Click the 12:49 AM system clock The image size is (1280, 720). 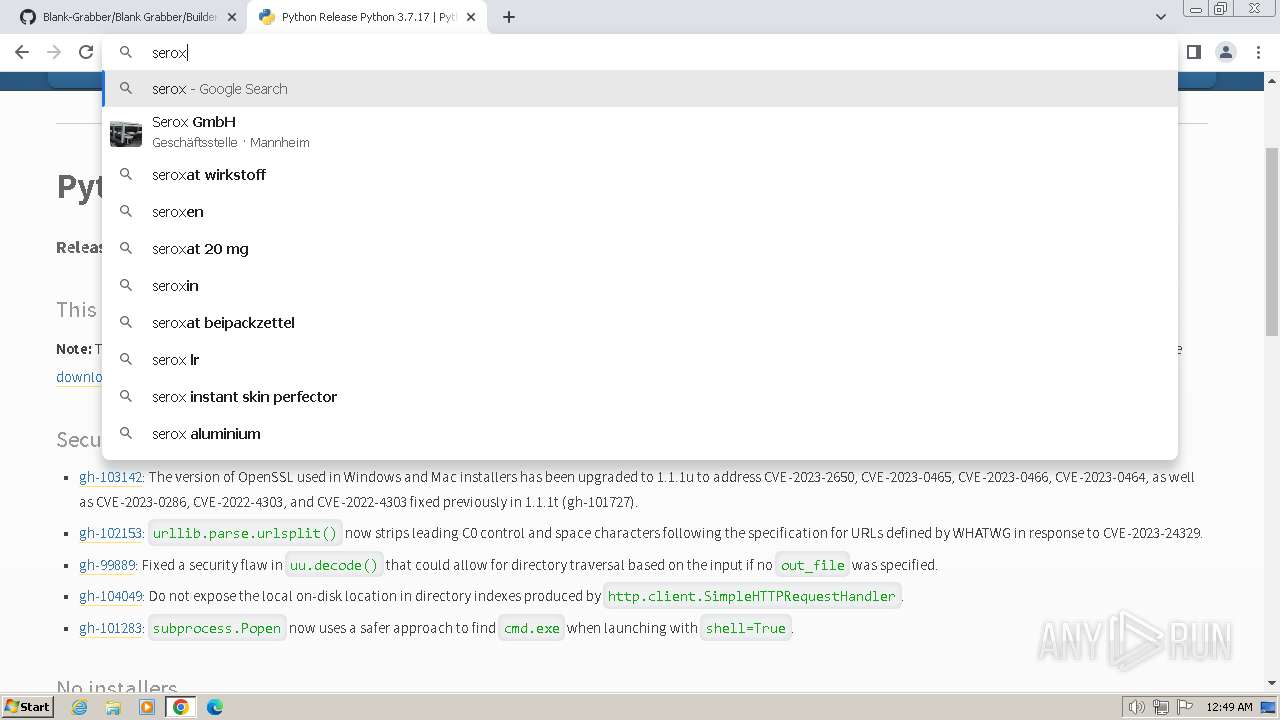click(x=1229, y=707)
